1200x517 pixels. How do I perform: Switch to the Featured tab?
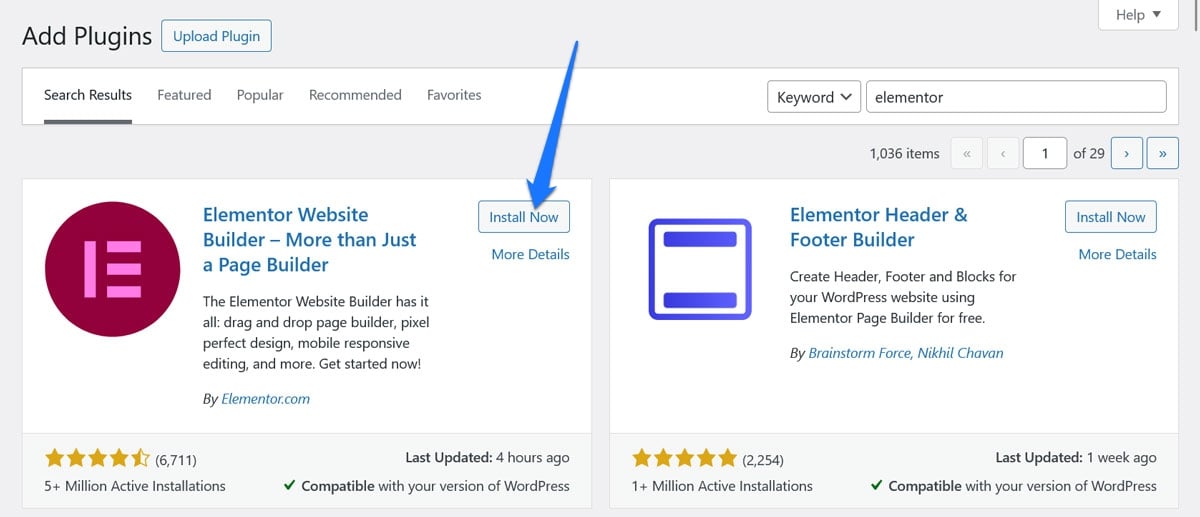click(184, 95)
